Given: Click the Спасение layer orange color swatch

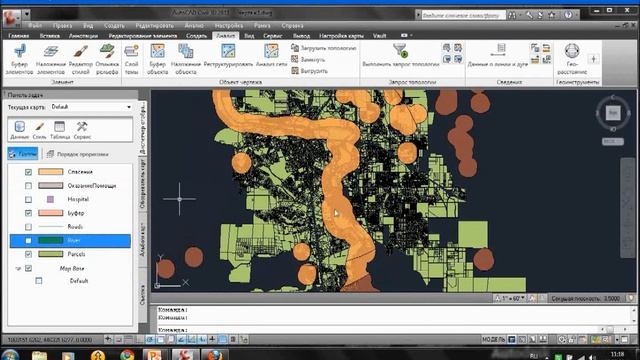Looking at the screenshot, I should point(51,172).
